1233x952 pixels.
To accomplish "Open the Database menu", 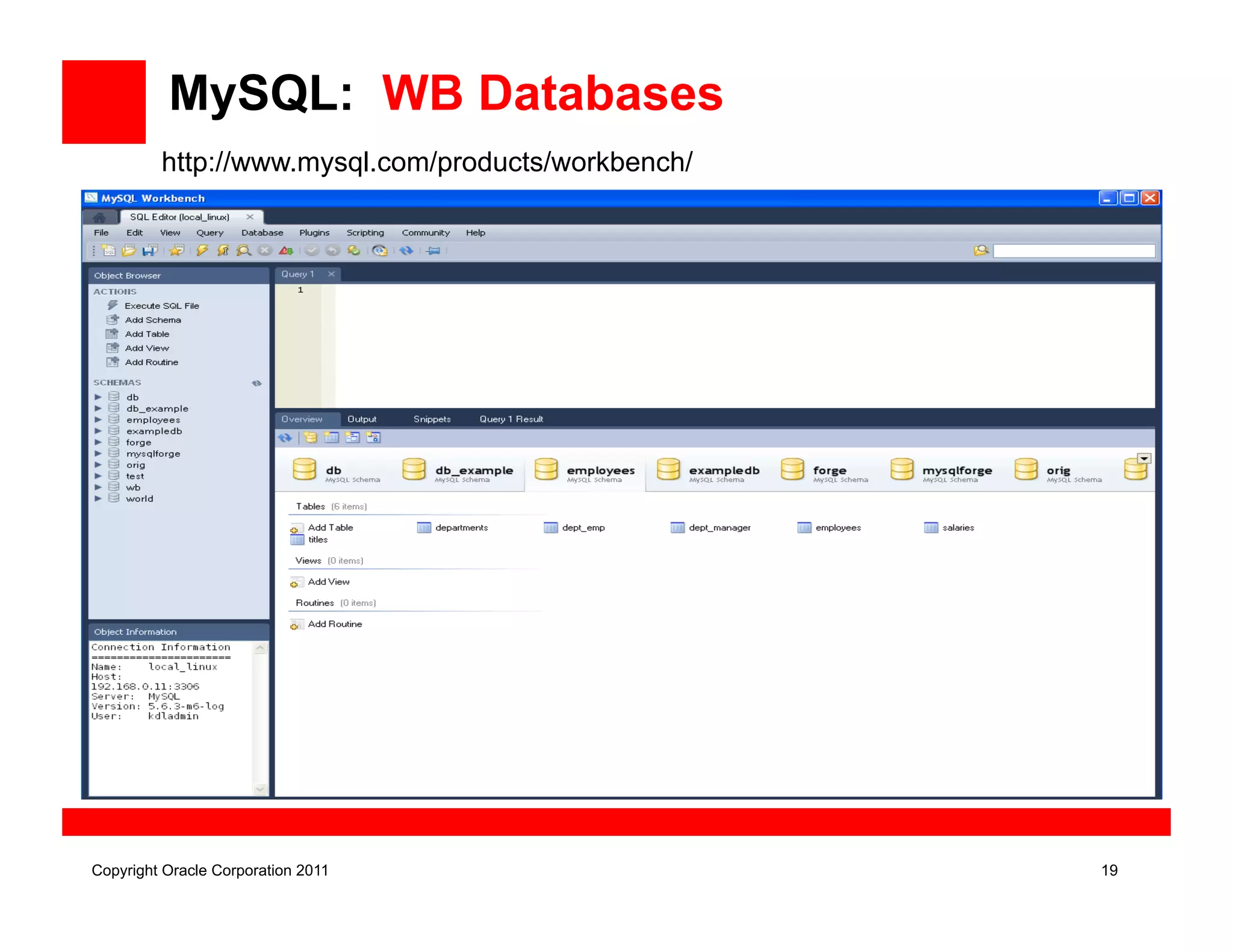I will (x=262, y=233).
